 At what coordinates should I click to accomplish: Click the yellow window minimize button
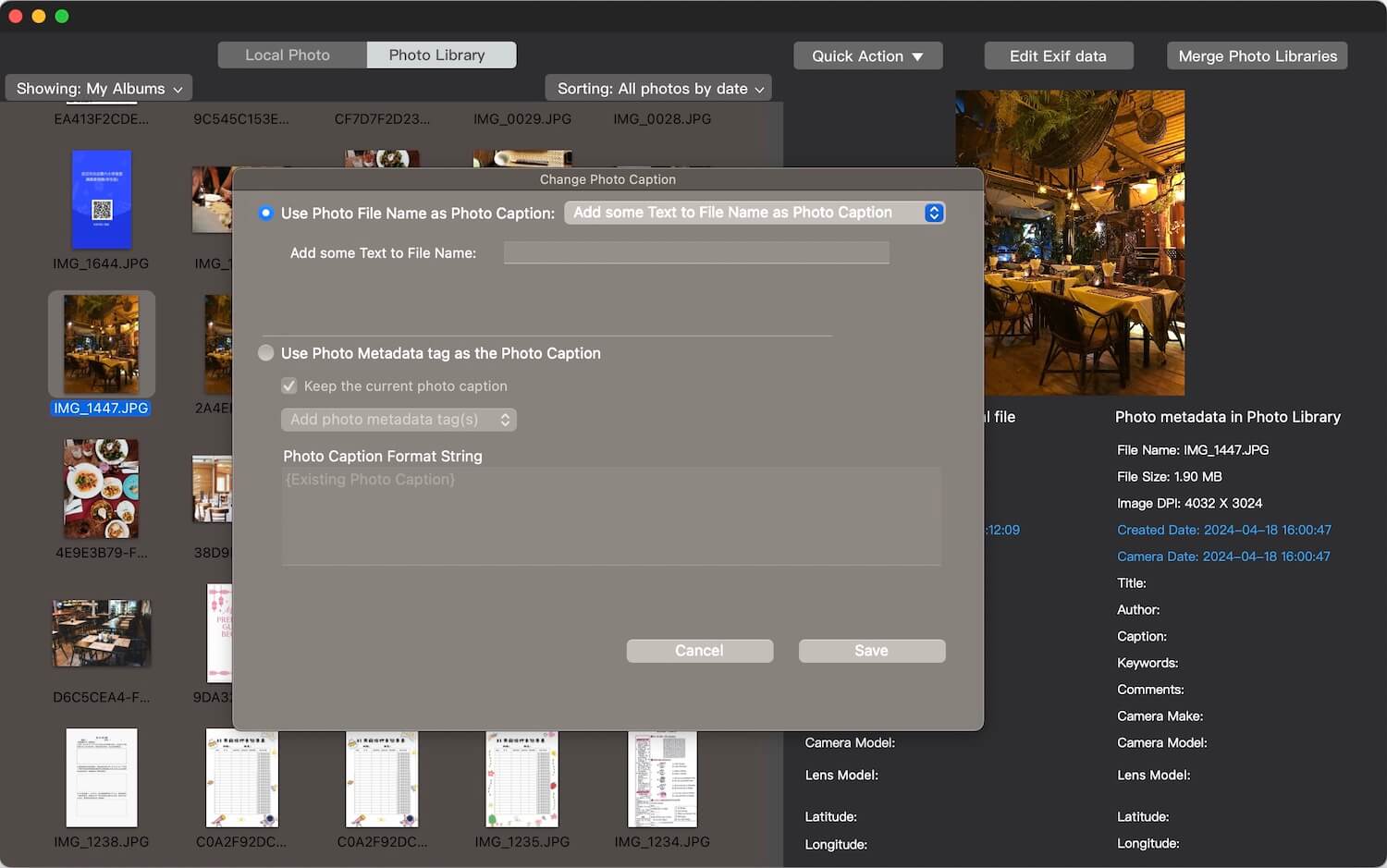(39, 16)
